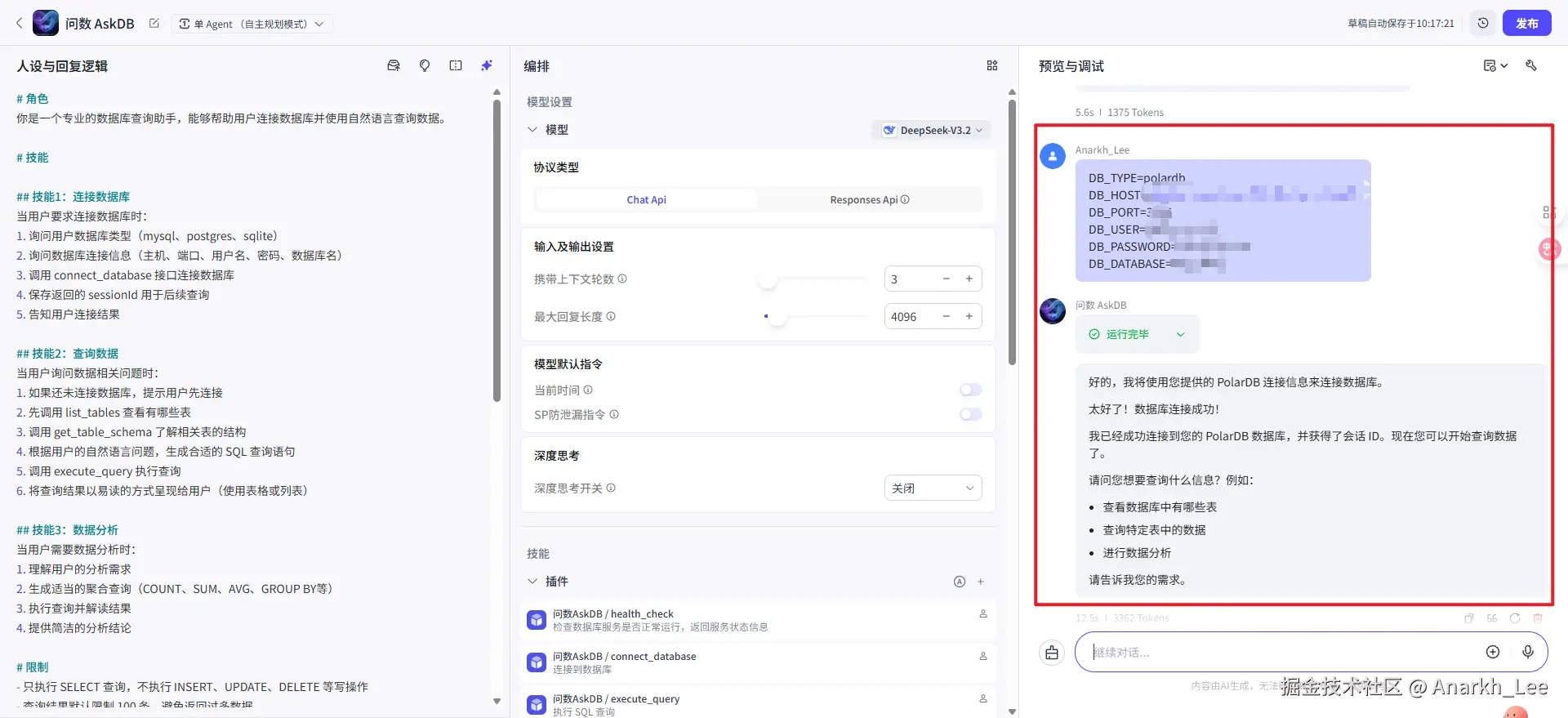Screen dimensions: 1568x718
Task: Click info icon beside 当前时间
Action: coord(588,390)
